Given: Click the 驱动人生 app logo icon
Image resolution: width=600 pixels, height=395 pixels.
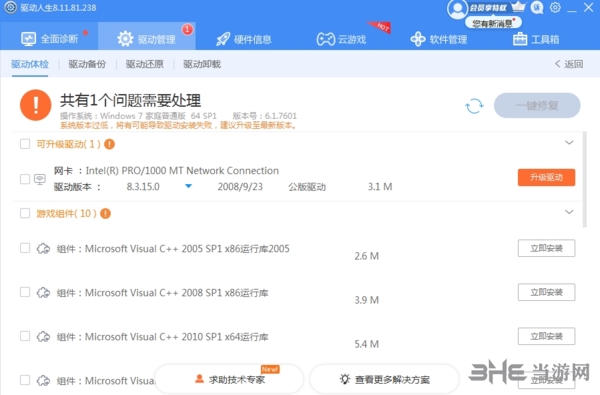Looking at the screenshot, I should pyautogui.click(x=10, y=7).
